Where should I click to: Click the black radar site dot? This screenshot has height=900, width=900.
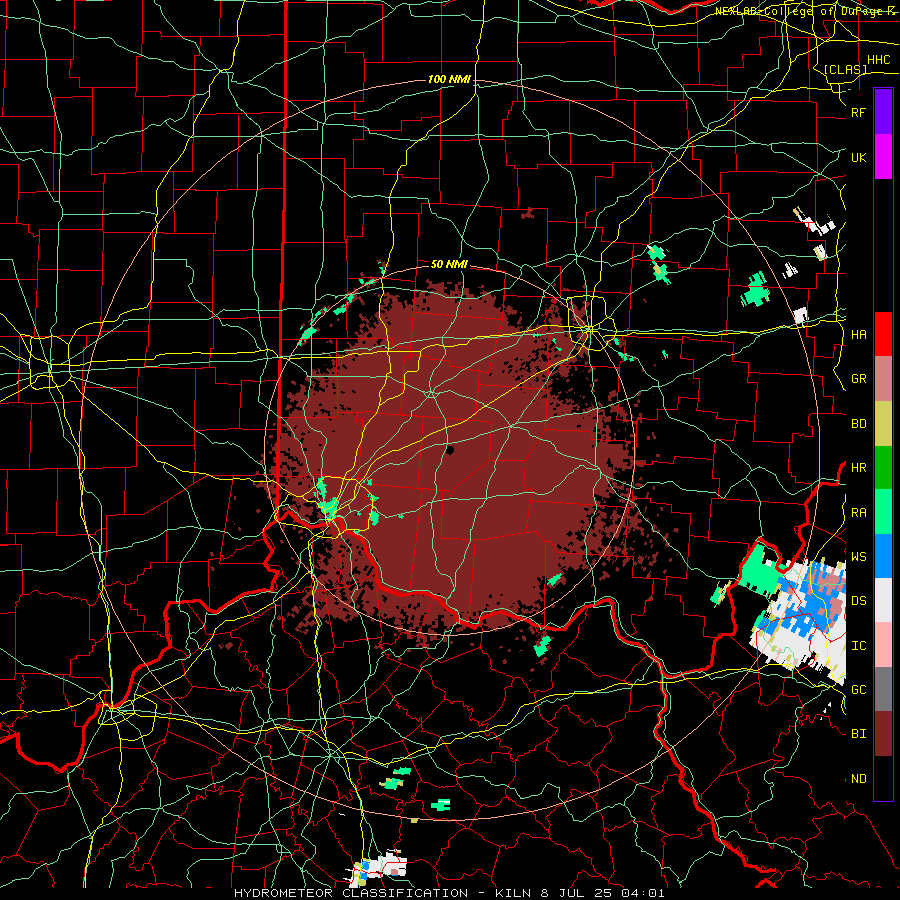(450, 450)
